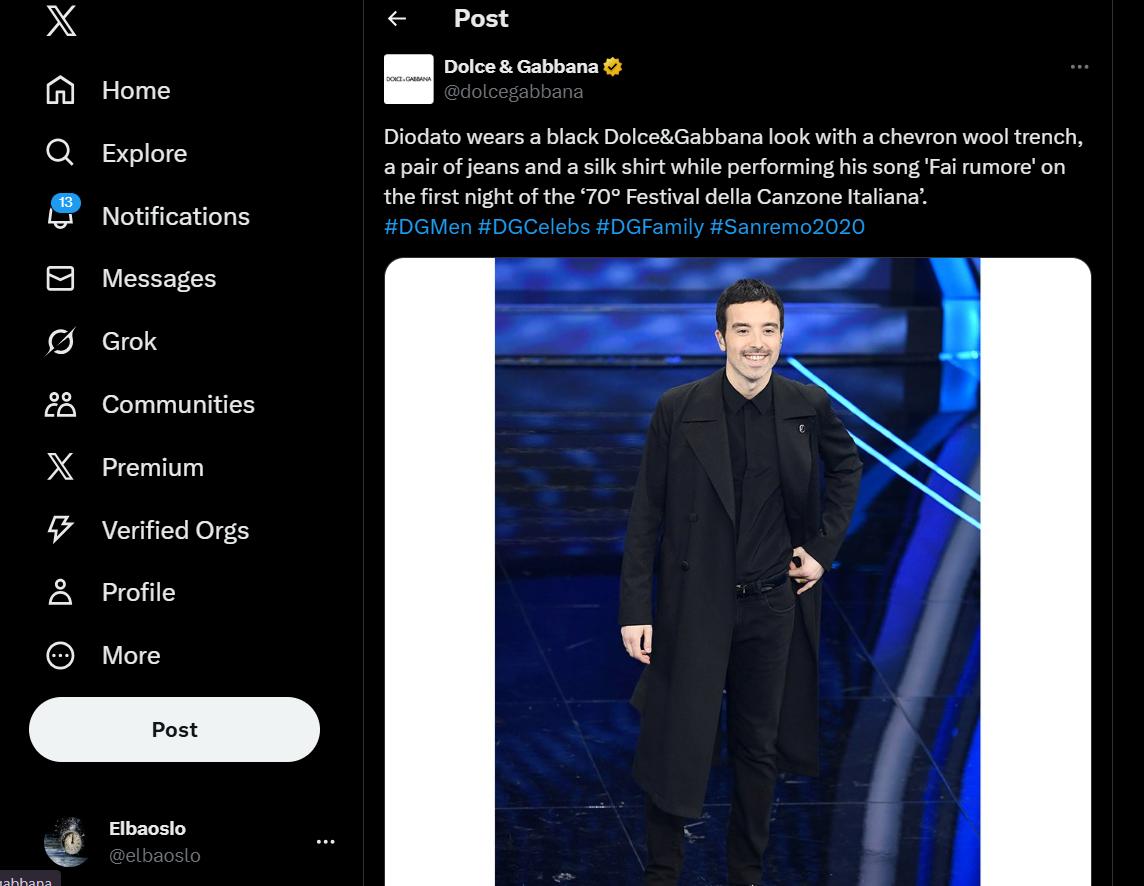Follow the #Sanremo2020 hashtag link
The width and height of the screenshot is (1144, 886).
click(x=787, y=227)
